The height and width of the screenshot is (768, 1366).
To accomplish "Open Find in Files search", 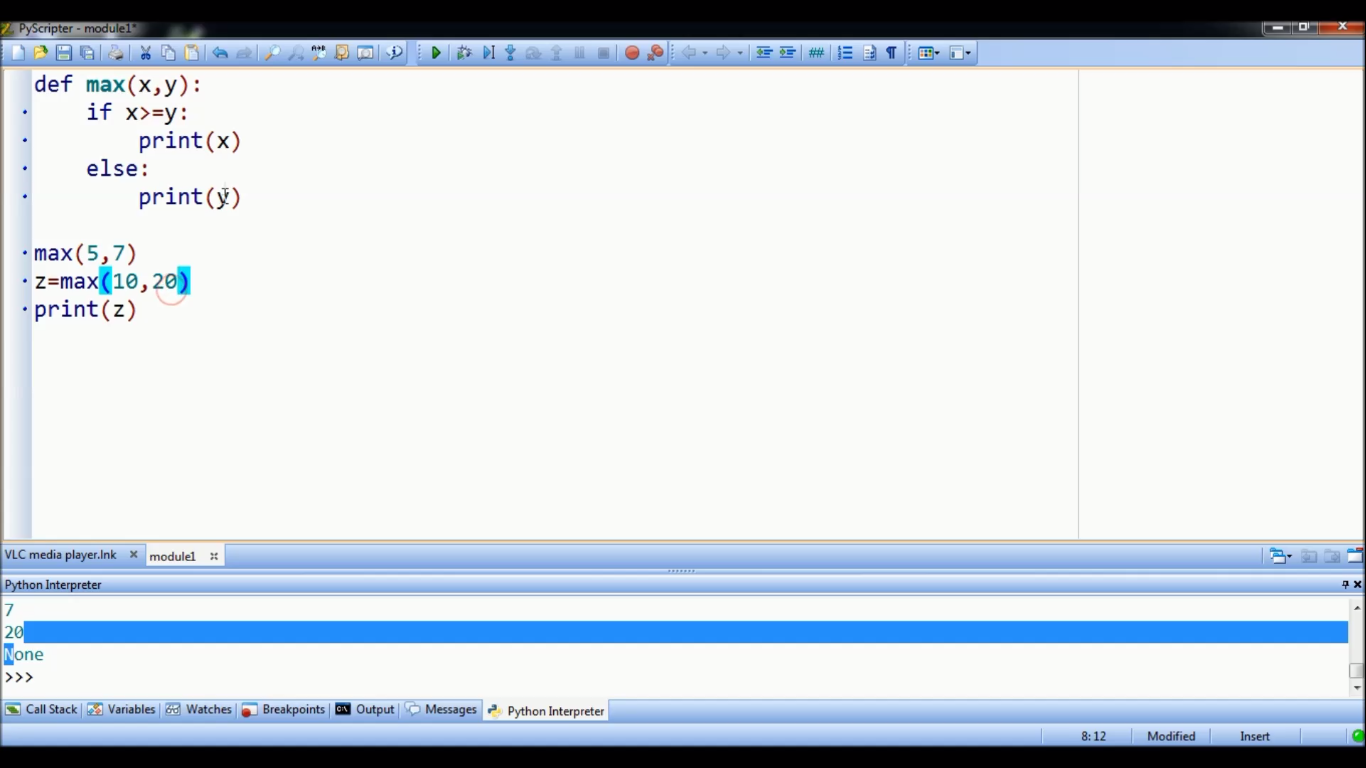I will pyautogui.click(x=340, y=52).
